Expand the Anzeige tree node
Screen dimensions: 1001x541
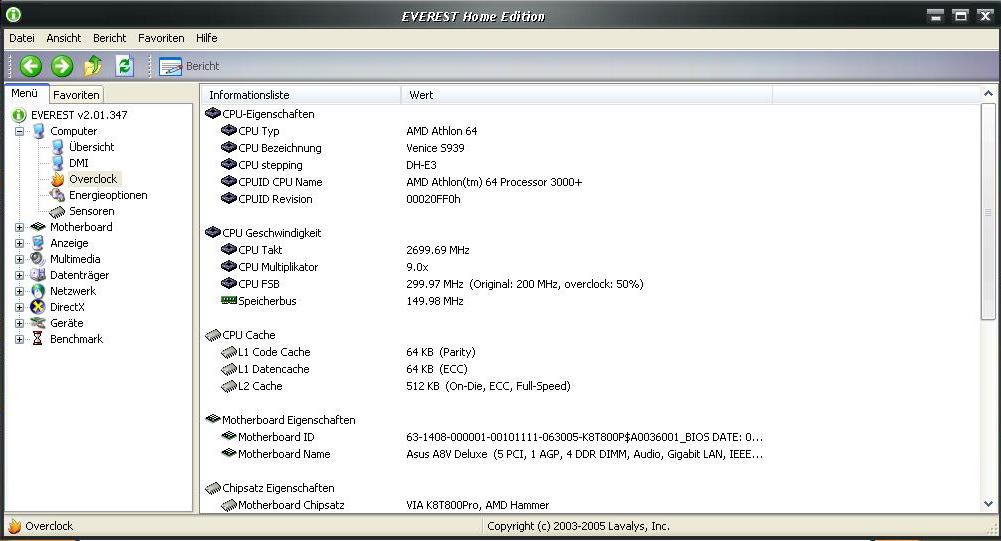coord(20,243)
